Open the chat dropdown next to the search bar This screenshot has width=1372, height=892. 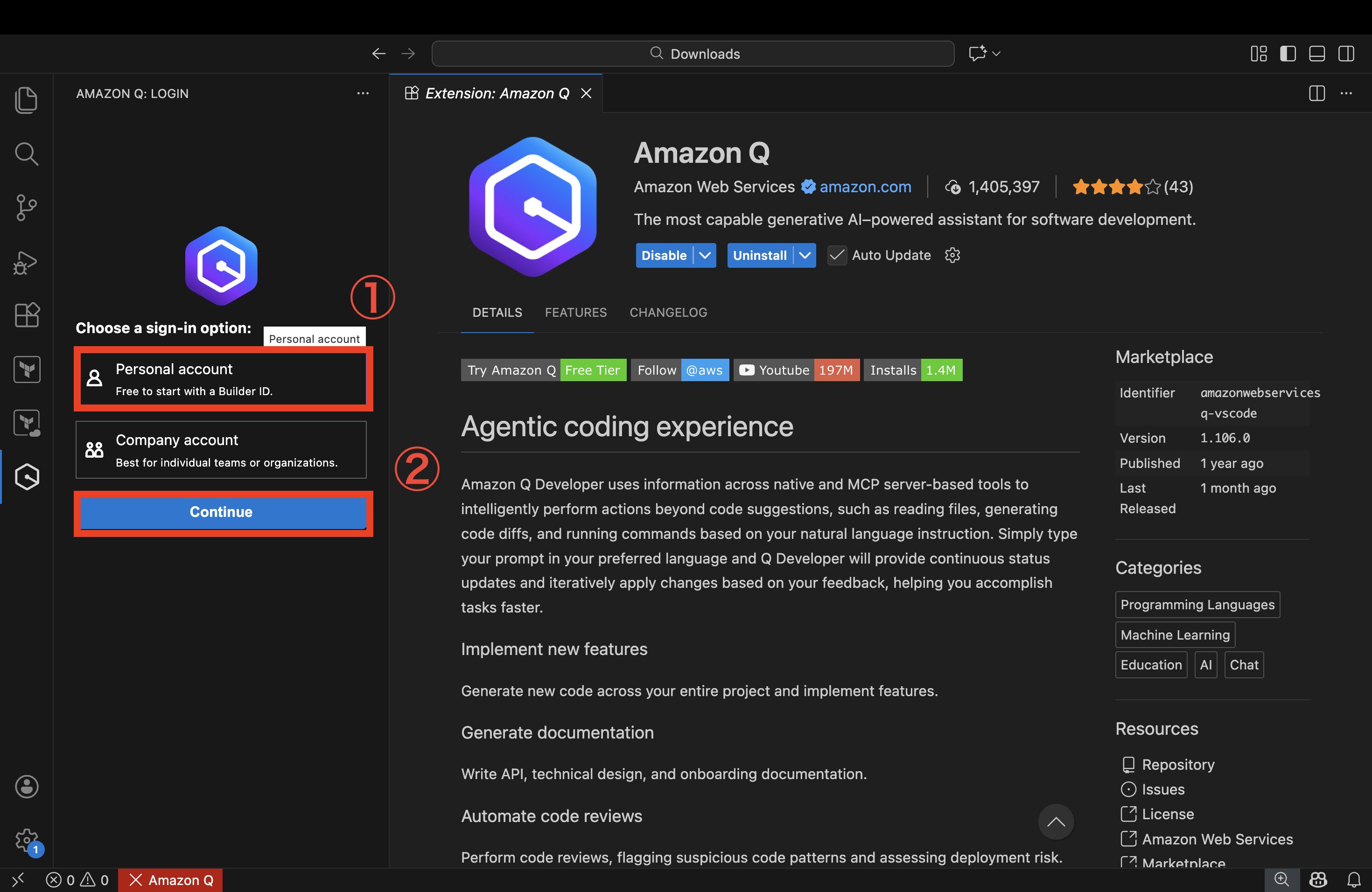coord(995,54)
